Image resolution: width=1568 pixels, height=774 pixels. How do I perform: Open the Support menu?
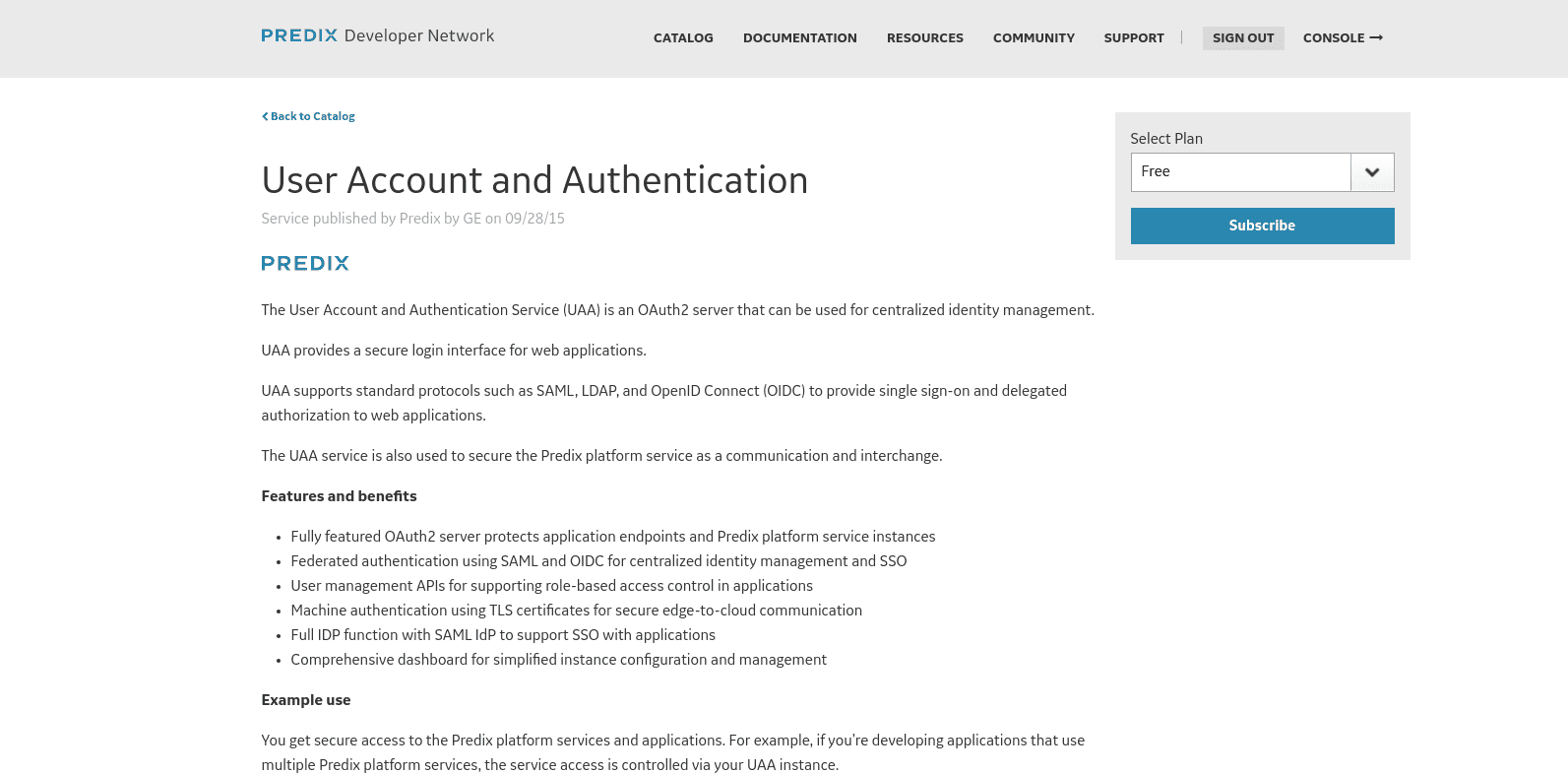1134,38
